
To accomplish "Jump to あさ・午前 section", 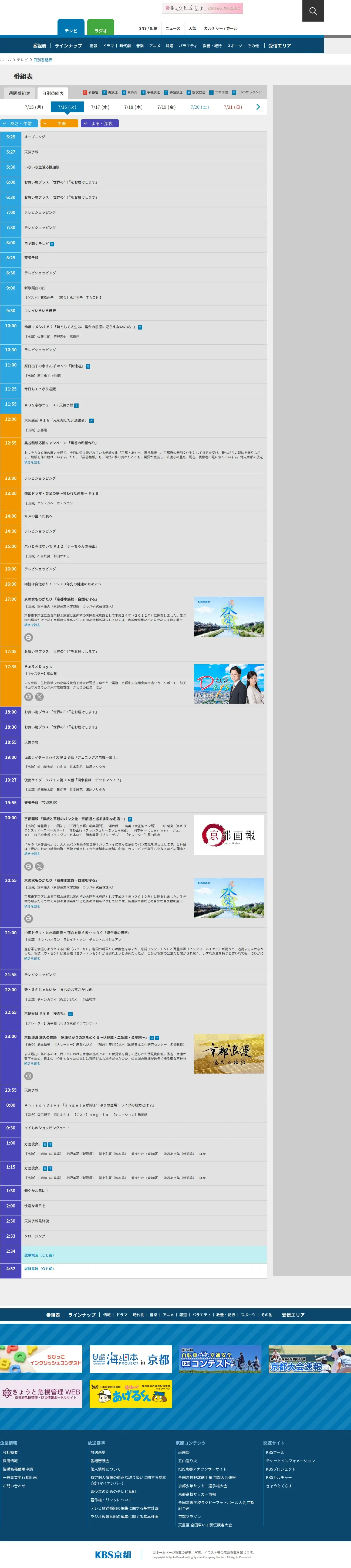I will click(x=19, y=124).
